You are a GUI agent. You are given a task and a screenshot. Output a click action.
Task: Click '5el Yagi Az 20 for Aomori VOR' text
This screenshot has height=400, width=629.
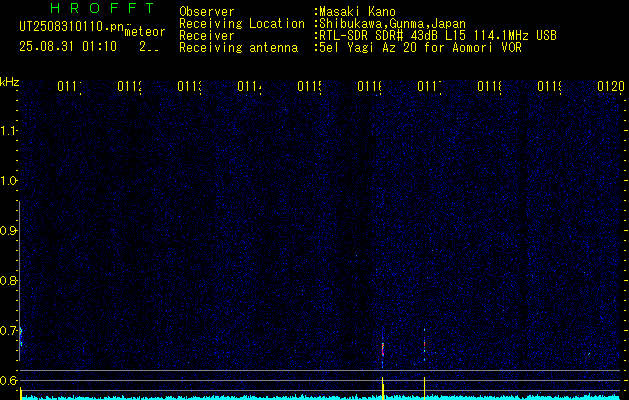pyautogui.click(x=420, y=48)
